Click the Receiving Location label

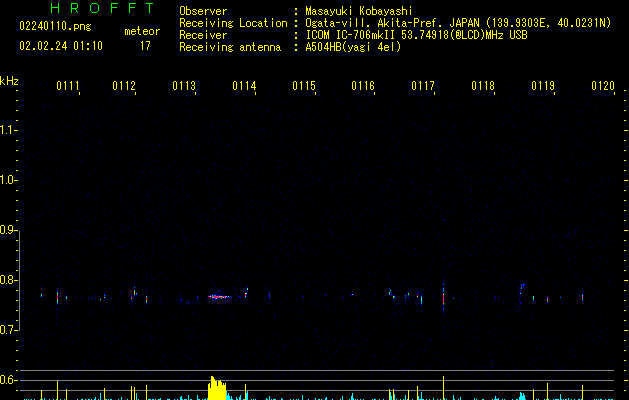[233, 23]
